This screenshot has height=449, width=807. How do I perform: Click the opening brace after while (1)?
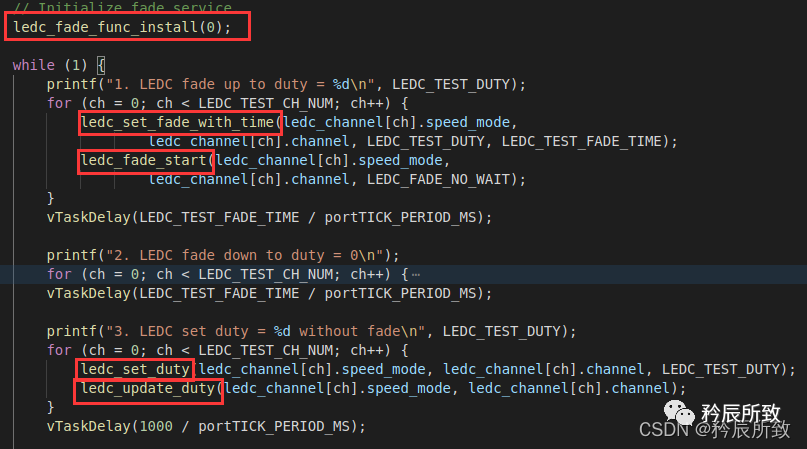click(101, 65)
